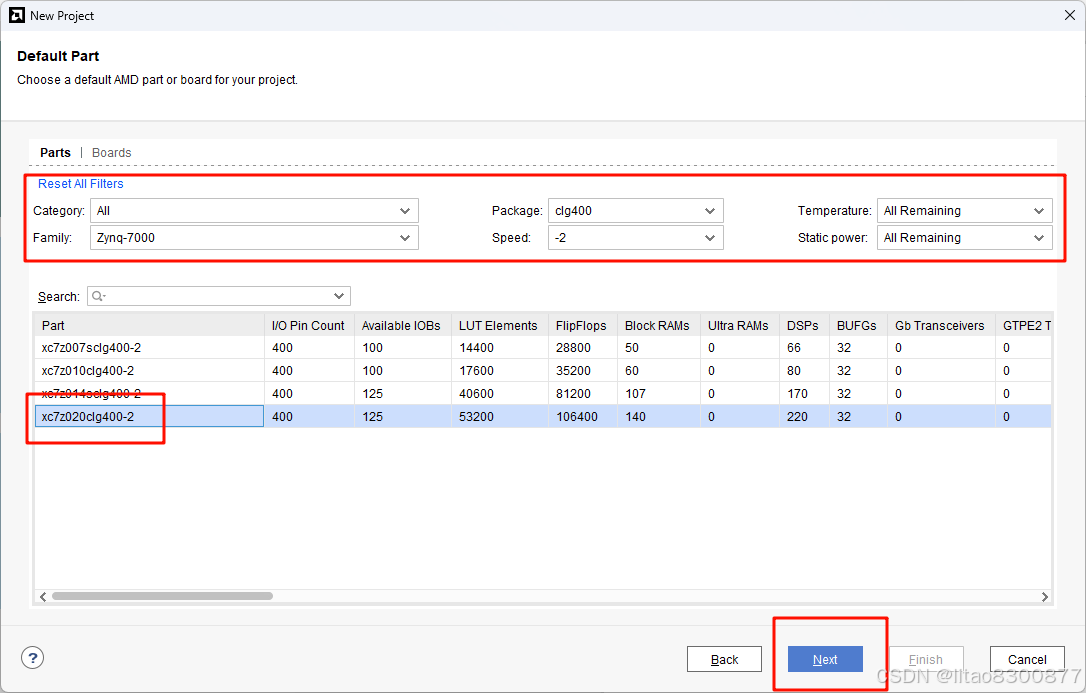
Task: Open the Family dropdown showing Zynq-7000
Action: coord(254,237)
